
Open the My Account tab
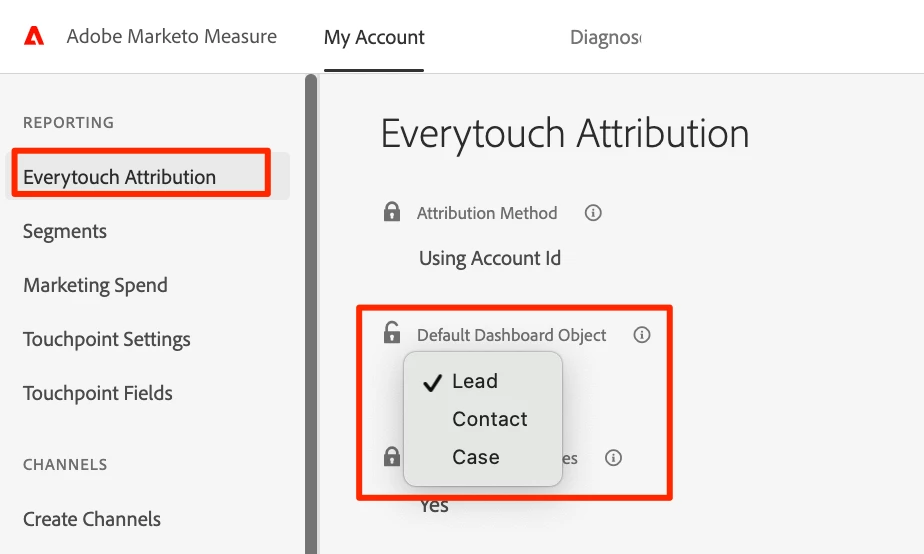pos(374,37)
